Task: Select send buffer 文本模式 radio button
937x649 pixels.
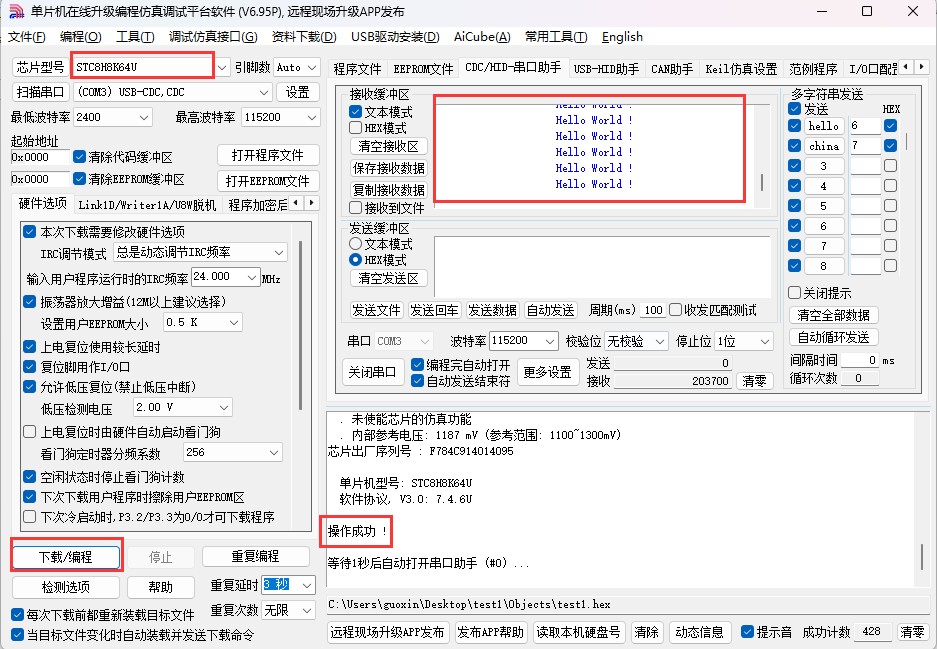Action: point(356,244)
